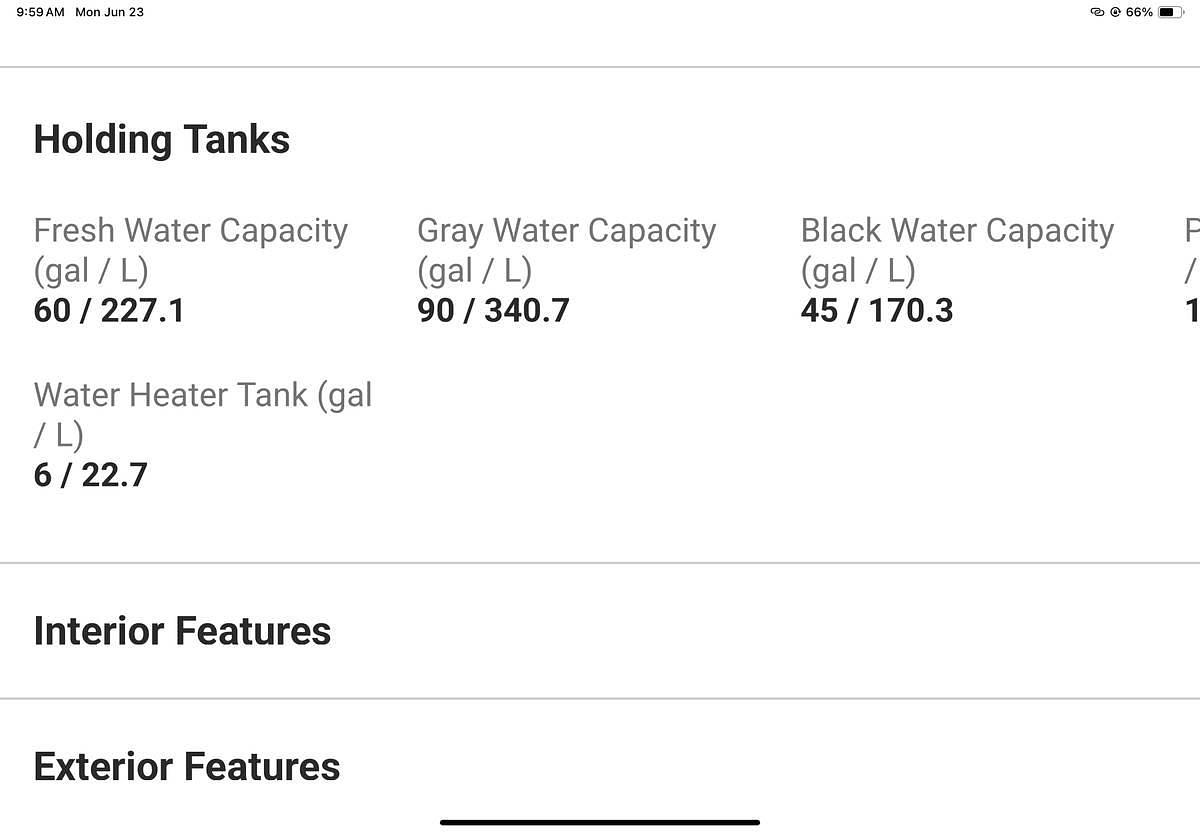Tap the battery icon in status bar

click(x=1171, y=12)
